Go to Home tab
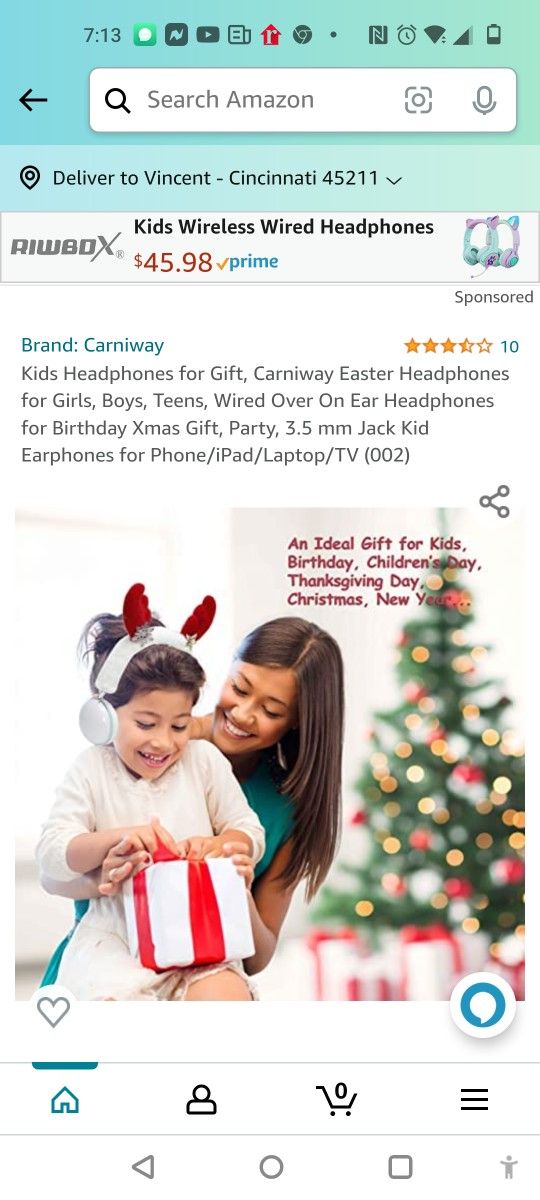540x1200 pixels. 65,1100
